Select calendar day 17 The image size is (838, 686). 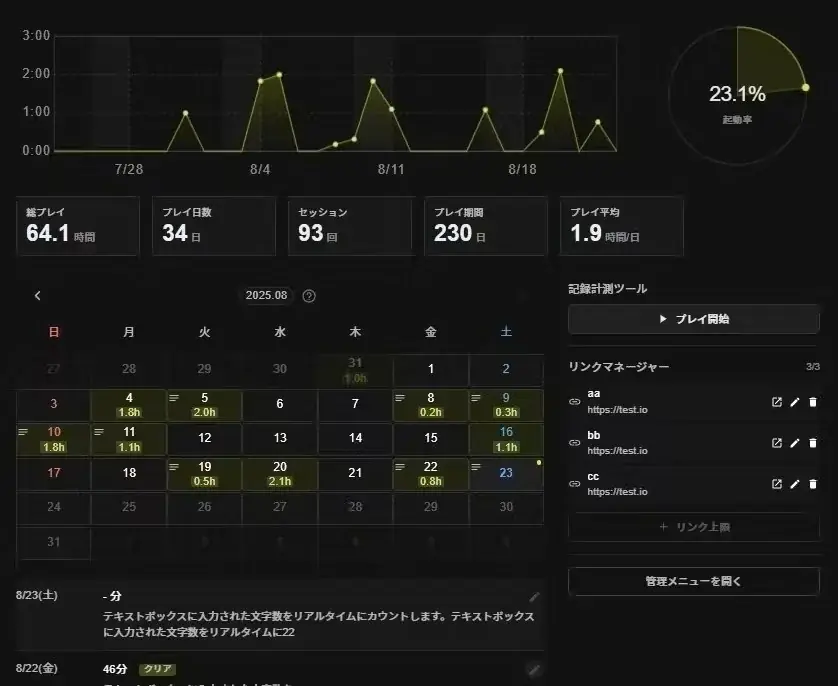[x=53, y=474]
